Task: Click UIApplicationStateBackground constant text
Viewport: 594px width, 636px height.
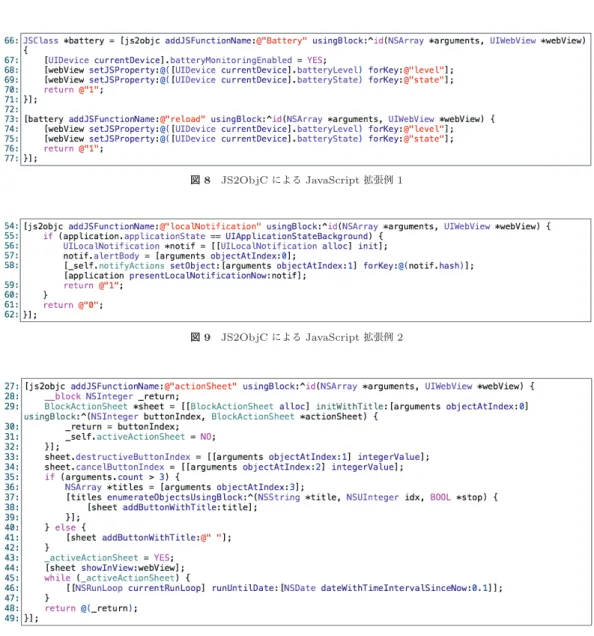Action: click(299, 236)
